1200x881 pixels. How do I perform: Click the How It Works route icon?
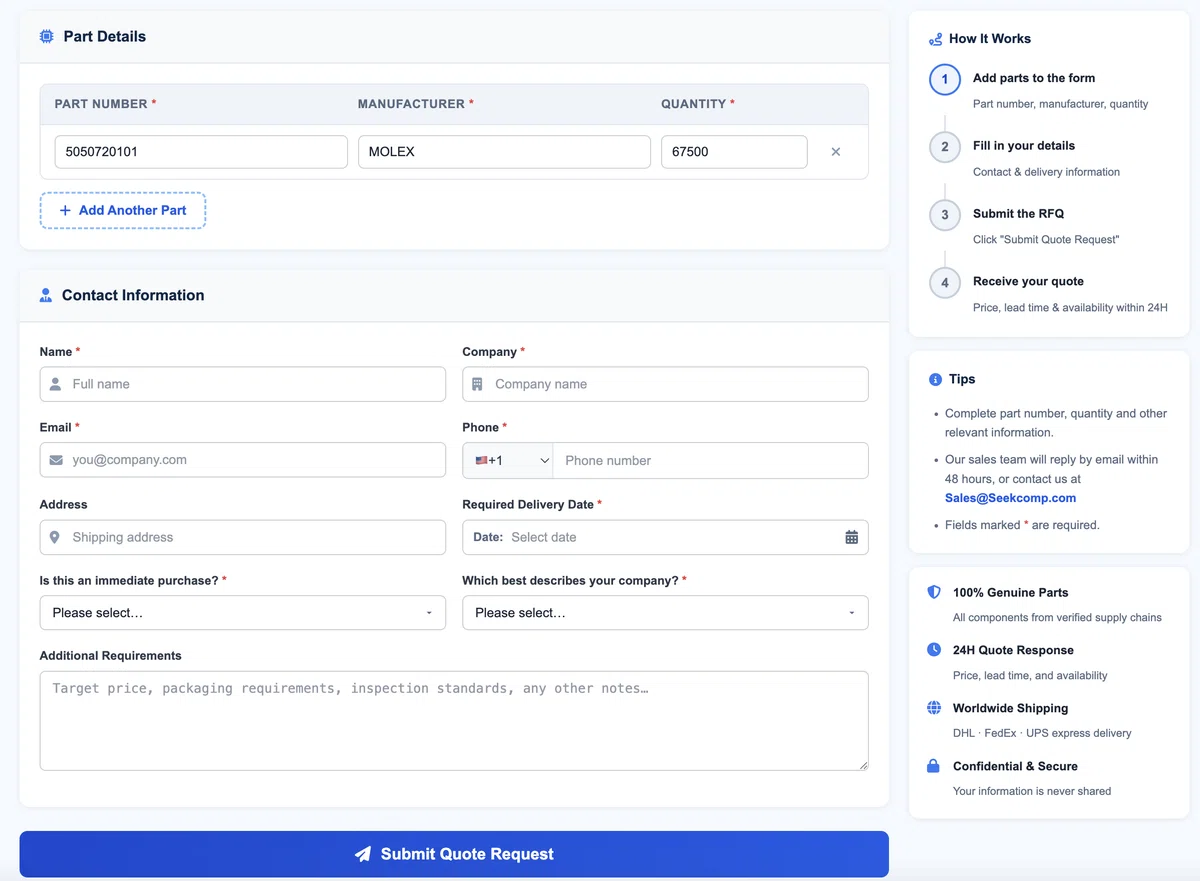coord(936,39)
